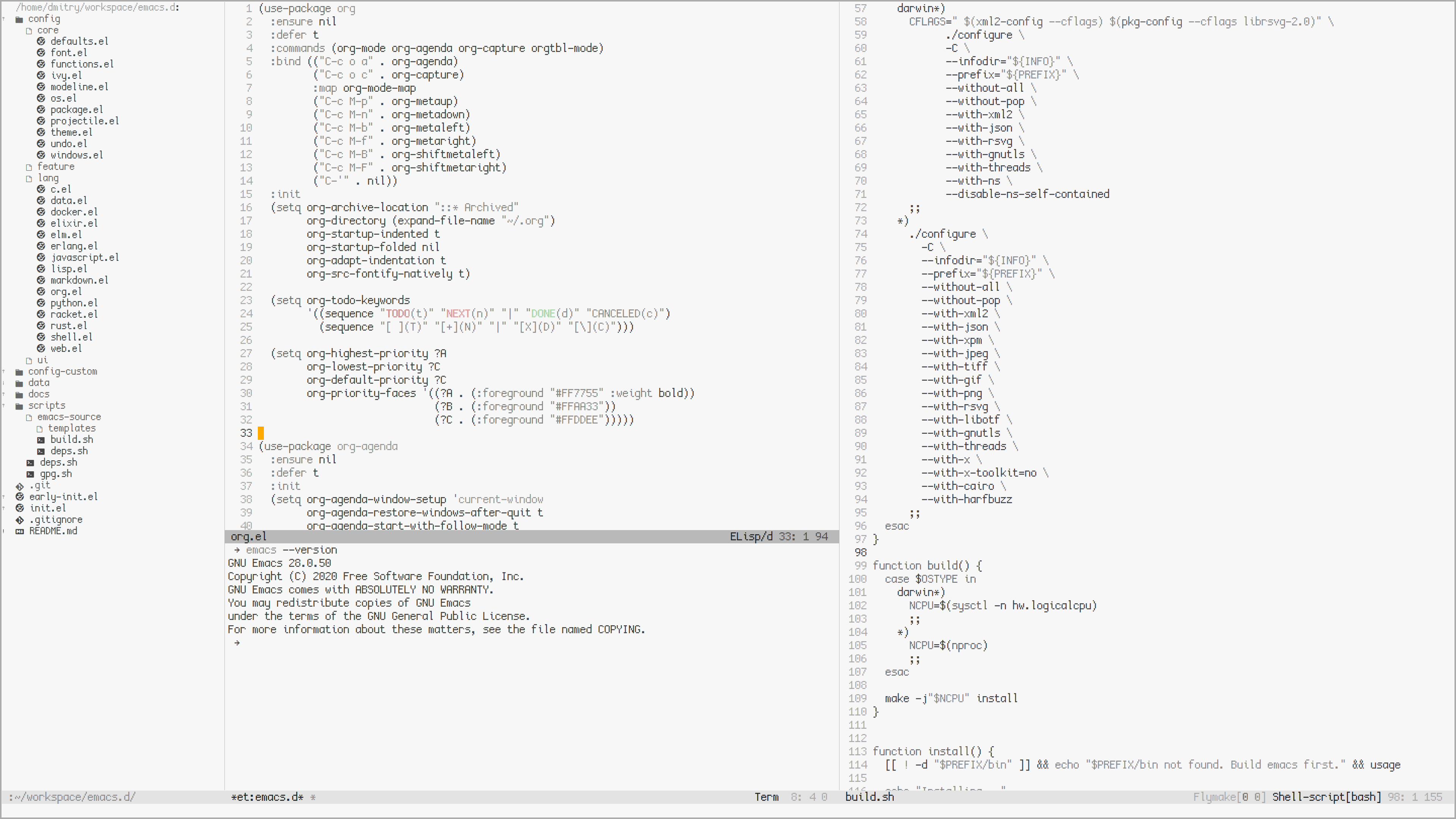Click the Emacs icon beside defaults.el
Viewport: 1456px width, 819px height.
pyautogui.click(x=41, y=41)
